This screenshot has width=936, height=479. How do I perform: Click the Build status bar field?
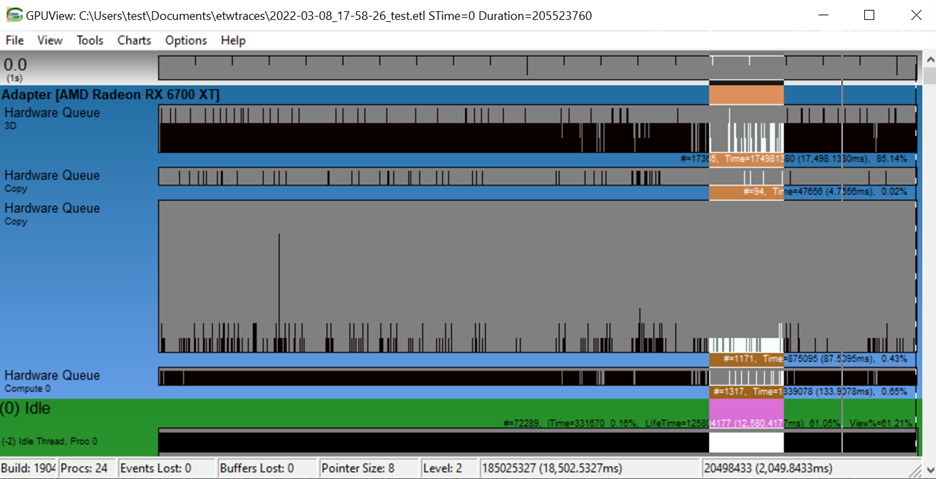click(x=28, y=468)
